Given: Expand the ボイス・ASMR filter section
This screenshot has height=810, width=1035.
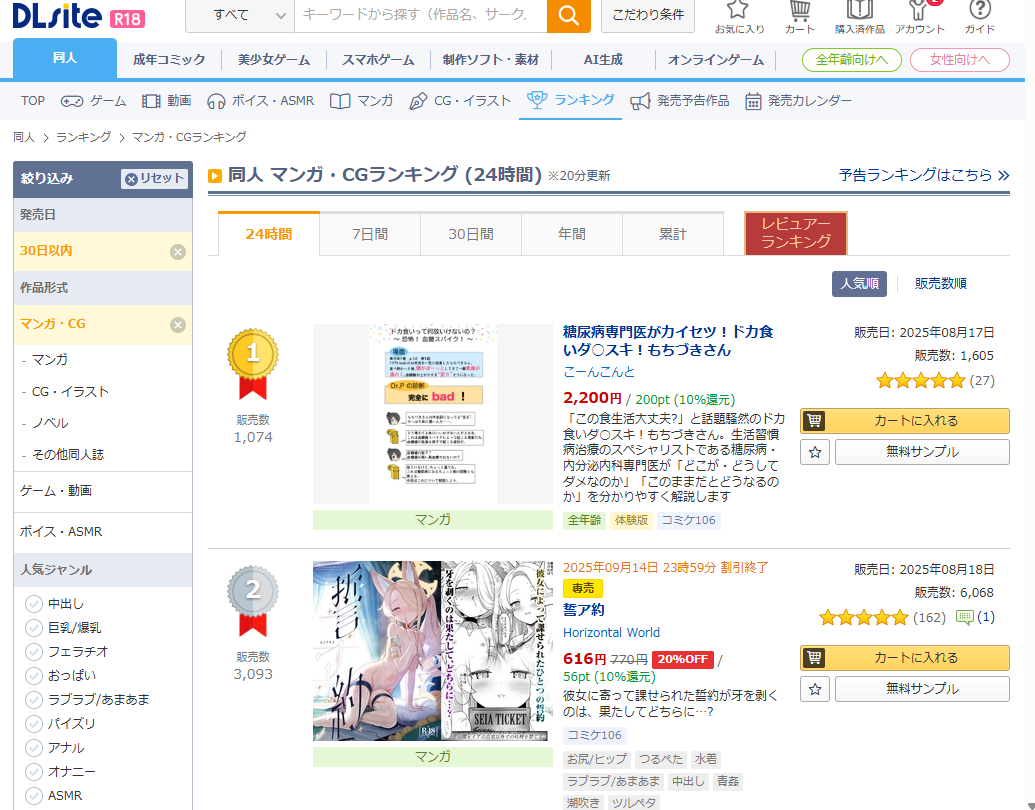Looking at the screenshot, I should click(102, 532).
